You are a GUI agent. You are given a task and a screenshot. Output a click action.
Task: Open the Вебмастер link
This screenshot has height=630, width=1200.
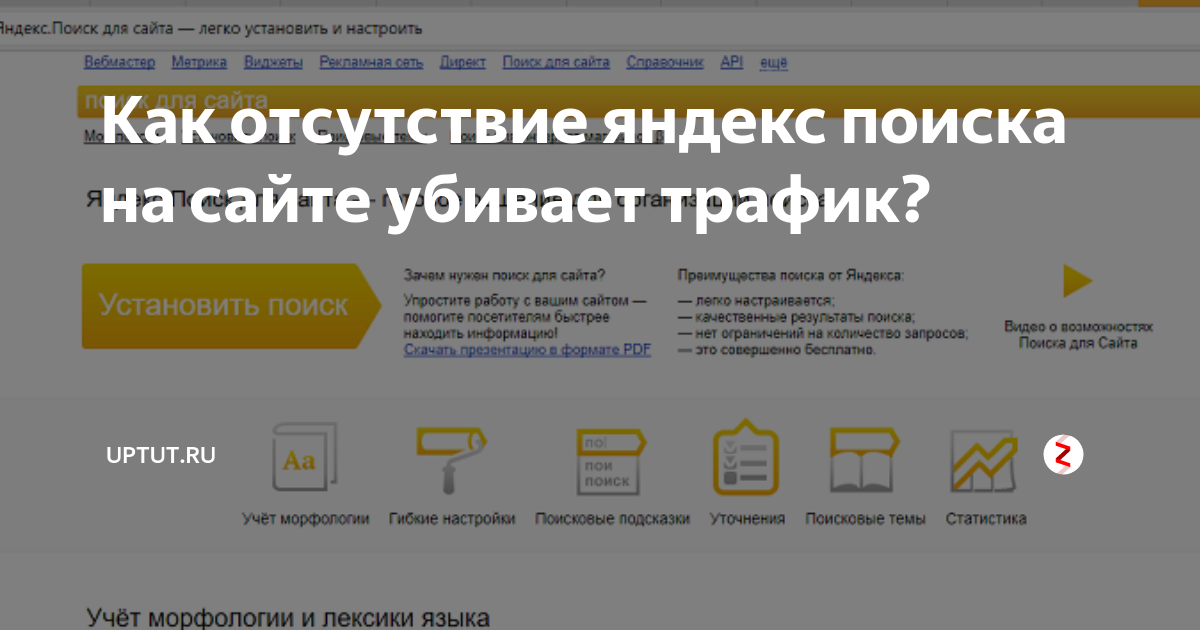pyautogui.click(x=120, y=62)
